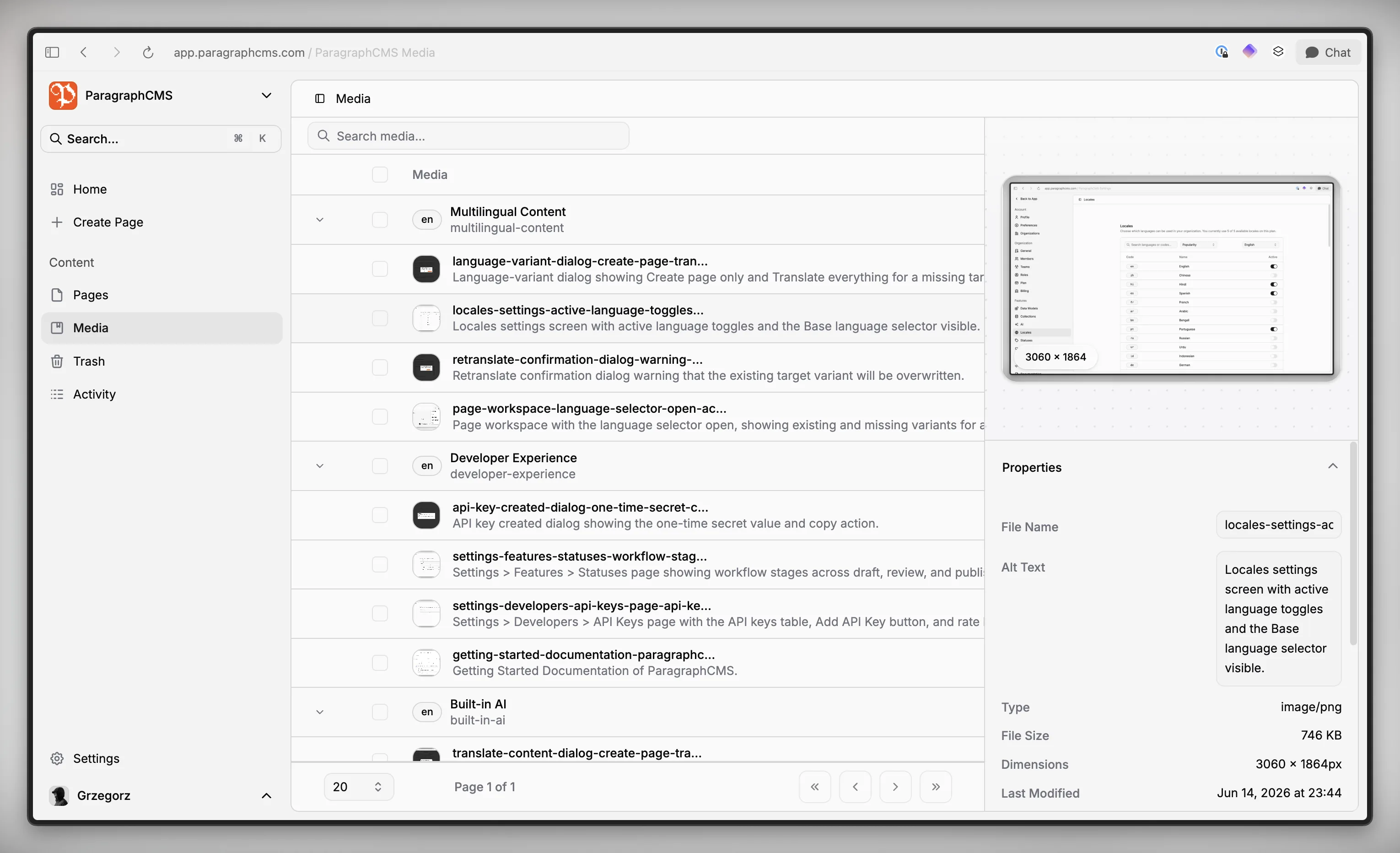The image size is (1400, 853).
Task: Open the api-key-created-dialog thumbnail
Action: [426, 515]
